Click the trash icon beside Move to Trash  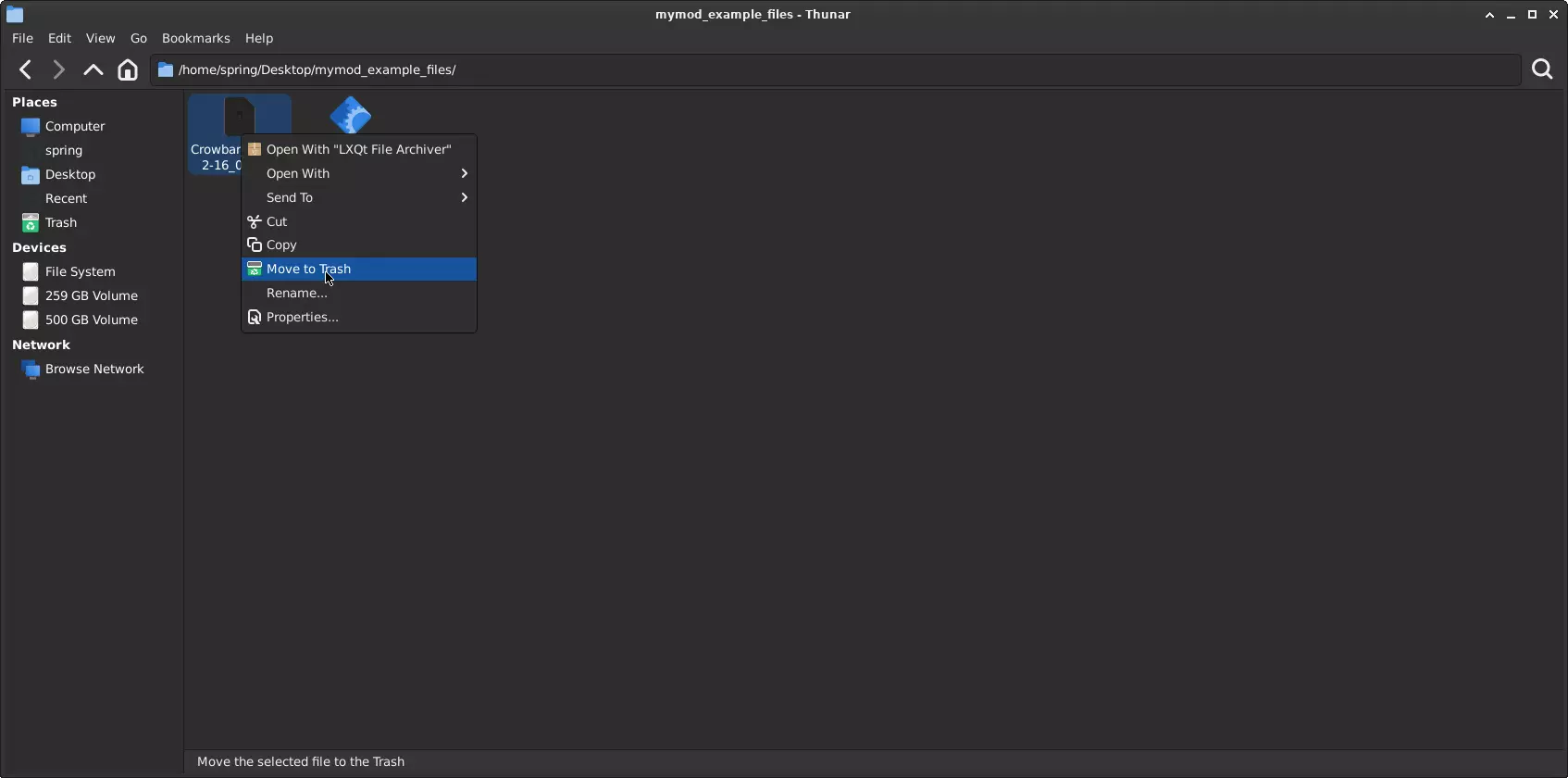pos(255,269)
